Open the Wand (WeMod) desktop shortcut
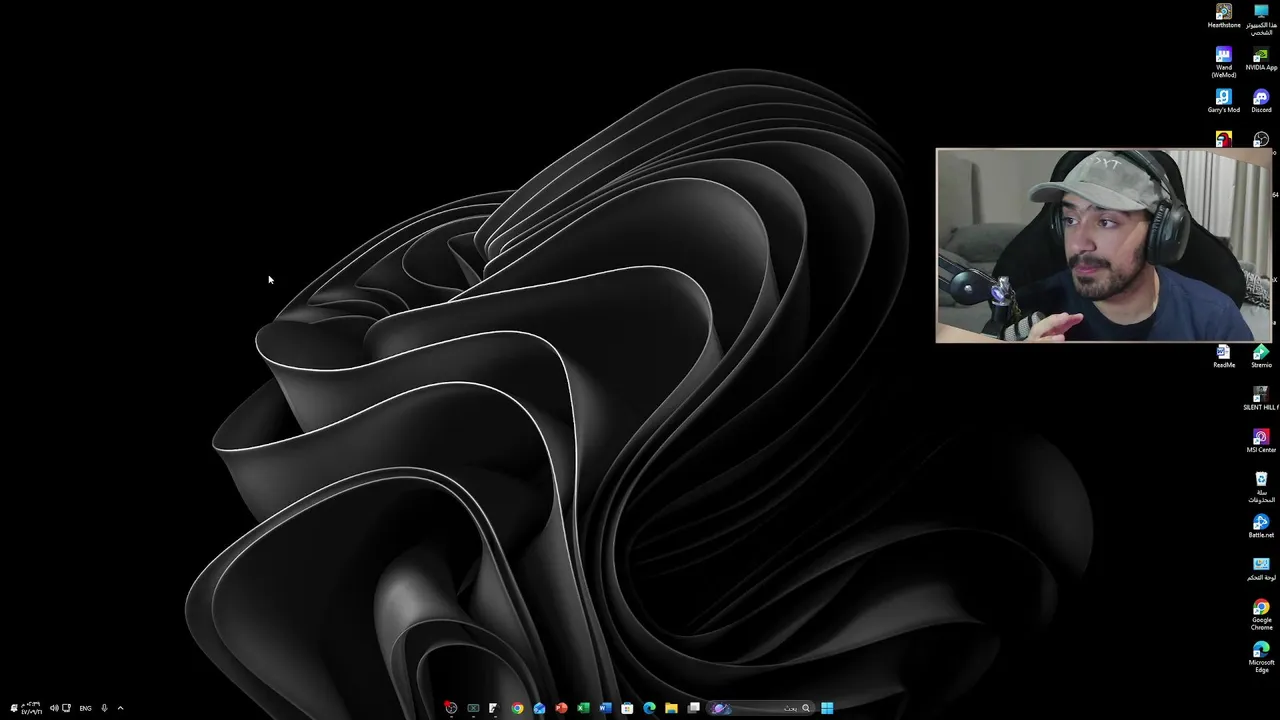The width and height of the screenshot is (1280, 720). coord(1224,62)
